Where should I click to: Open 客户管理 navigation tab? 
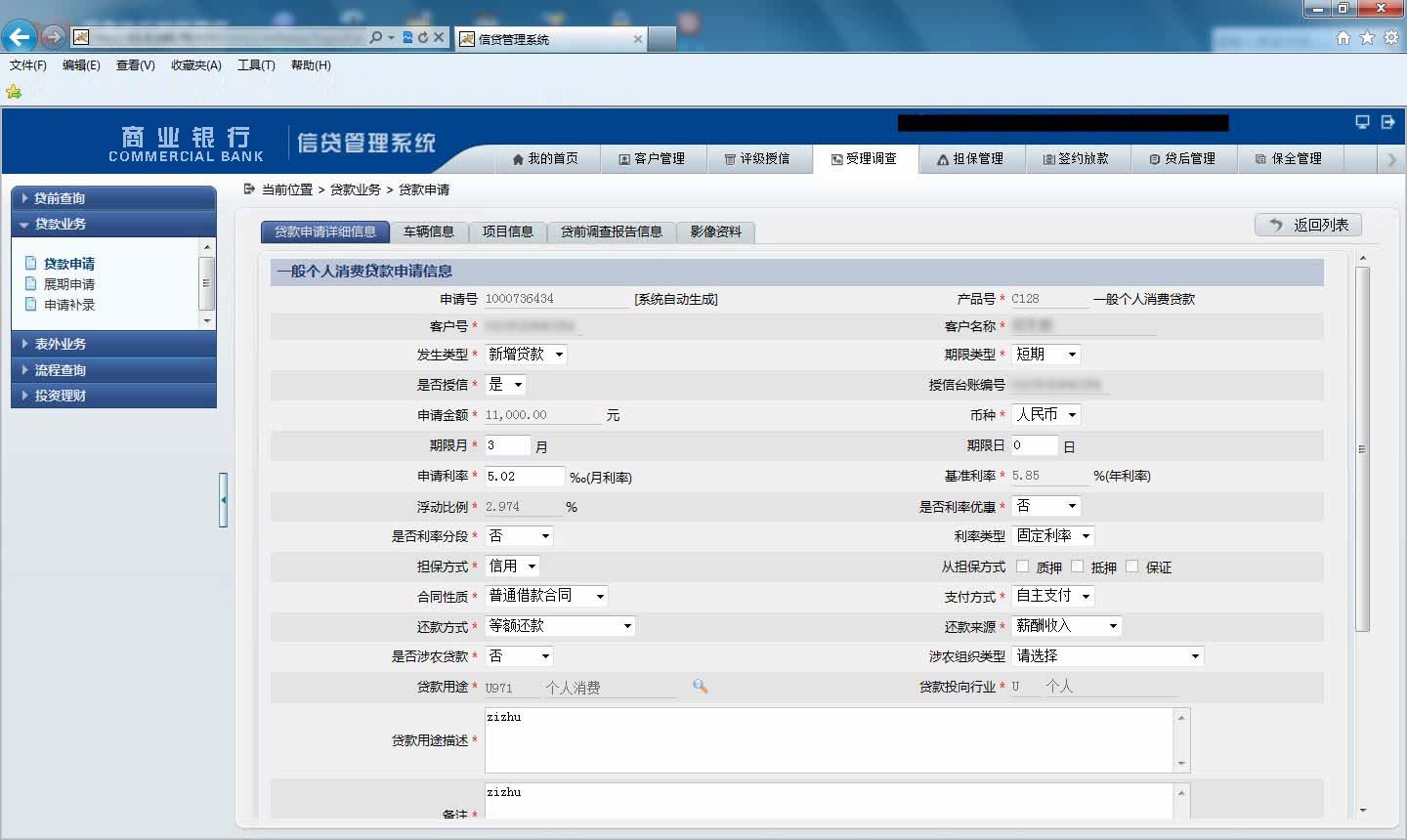[x=652, y=158]
